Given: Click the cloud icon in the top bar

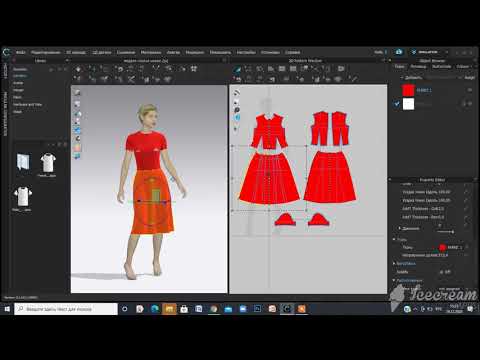Looking at the screenshot, I should pos(399,52).
